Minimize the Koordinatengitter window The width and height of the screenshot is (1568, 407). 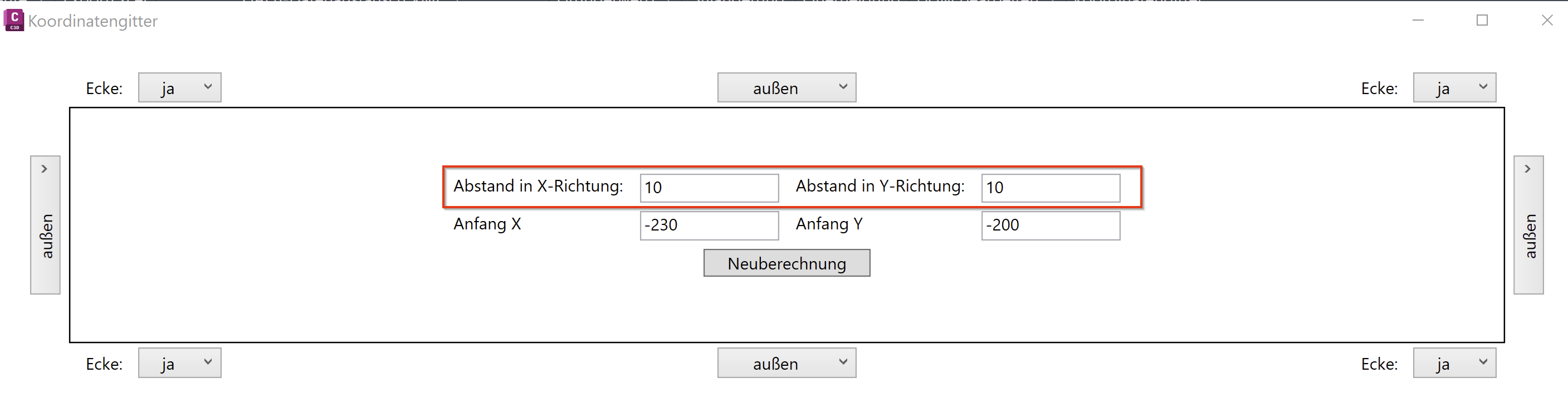point(1418,20)
